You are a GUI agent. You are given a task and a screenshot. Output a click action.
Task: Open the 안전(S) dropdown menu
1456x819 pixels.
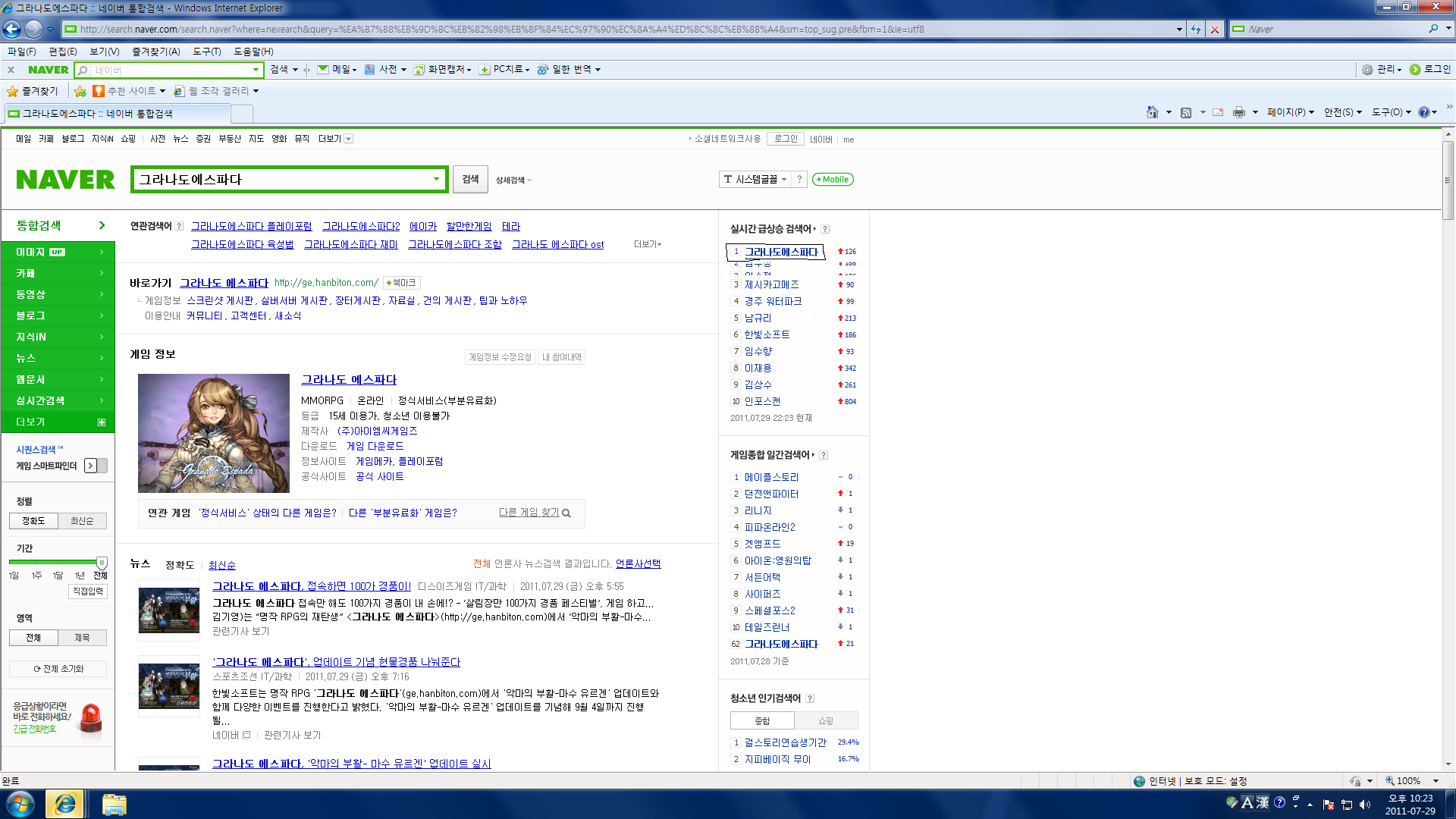click(1342, 112)
